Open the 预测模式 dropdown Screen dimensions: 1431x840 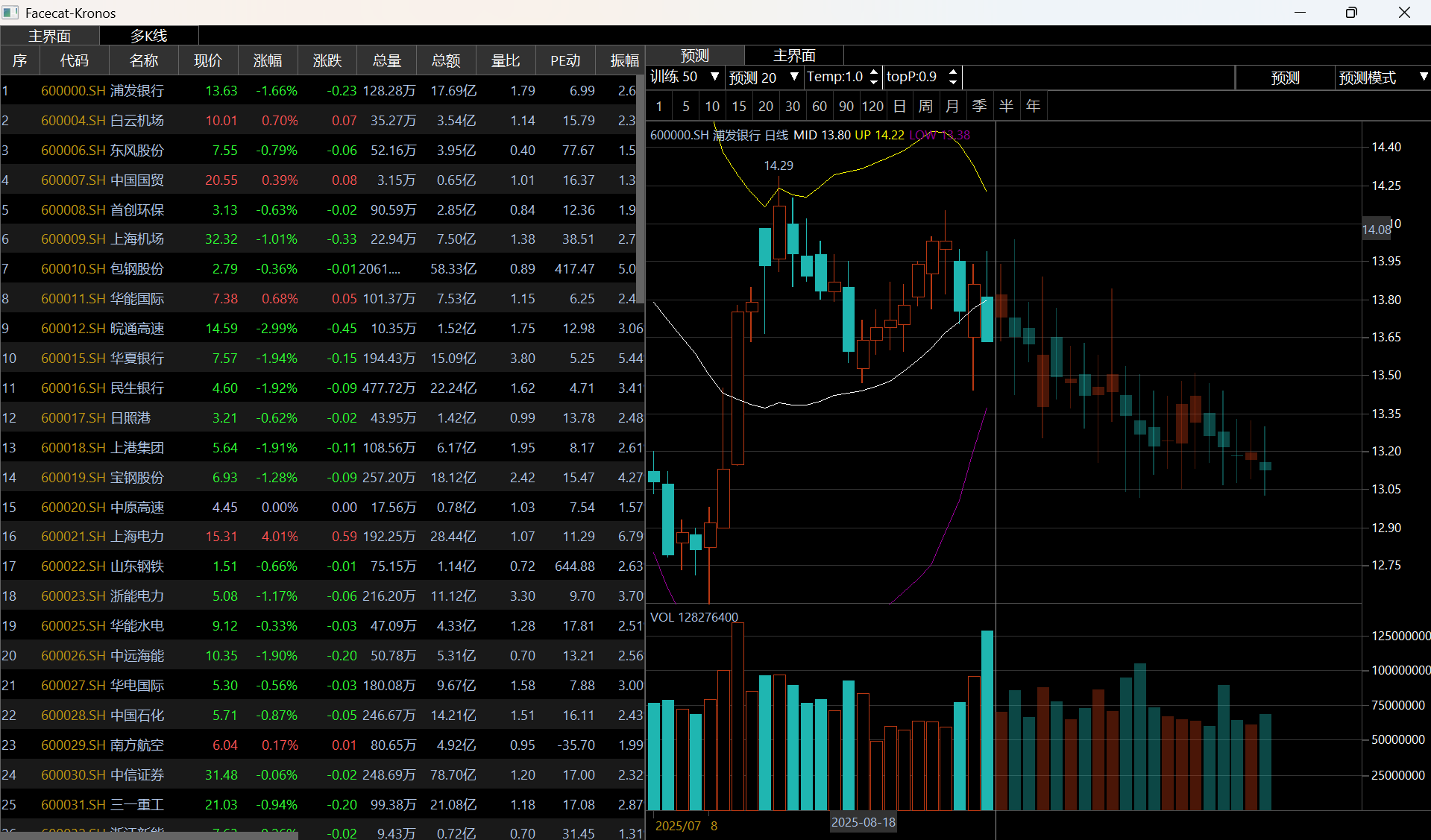(1383, 77)
